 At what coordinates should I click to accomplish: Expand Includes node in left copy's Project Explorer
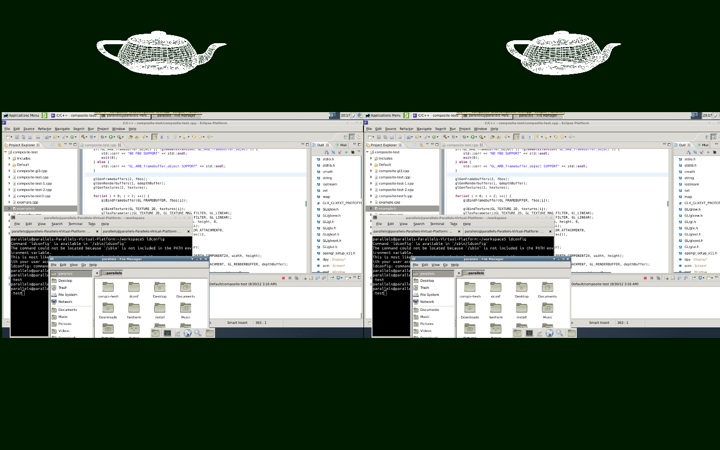pyautogui.click(x=9, y=158)
